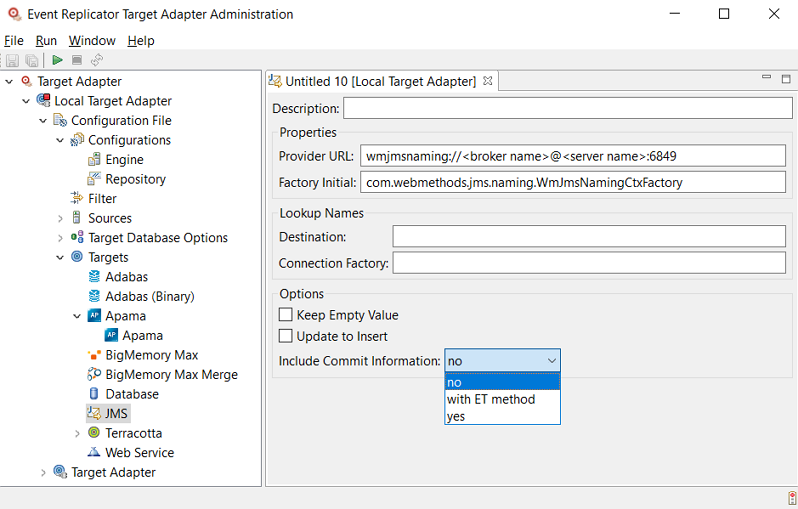Image resolution: width=798 pixels, height=509 pixels.
Task: Click the Refresh arrows toolbar icon
Action: (97, 61)
